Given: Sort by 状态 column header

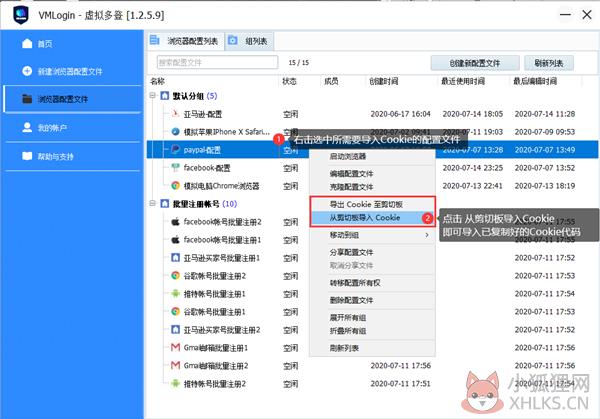Looking at the screenshot, I should (x=289, y=81).
